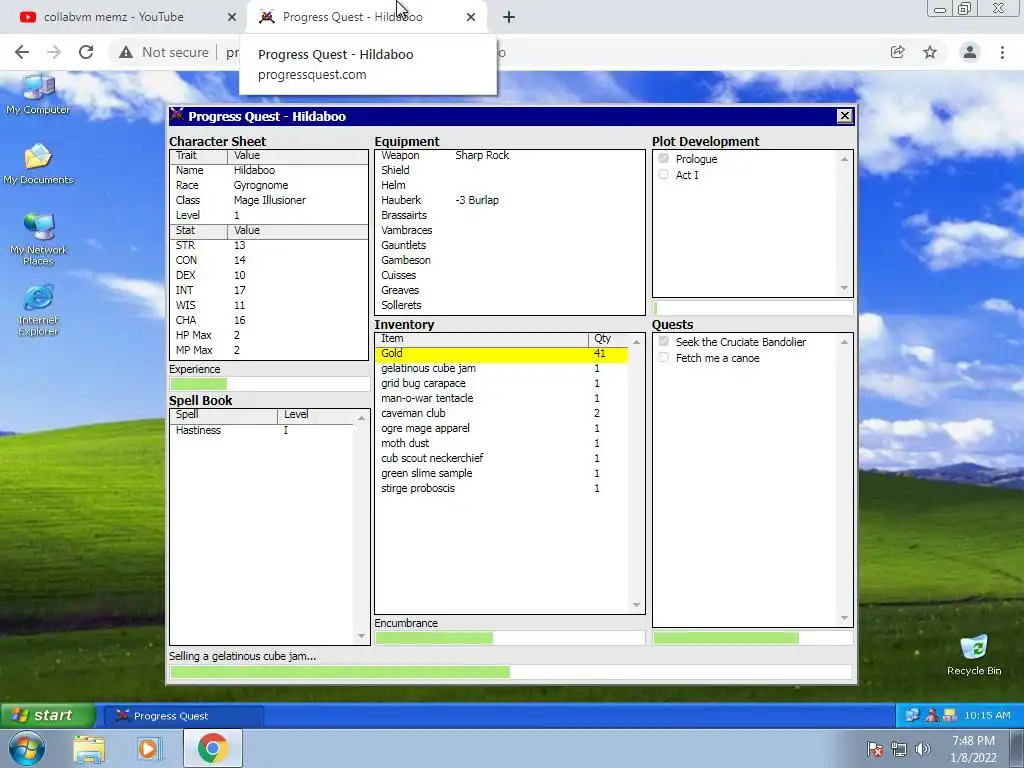
Task: Click Inventory scroll down arrow
Action: 636,605
